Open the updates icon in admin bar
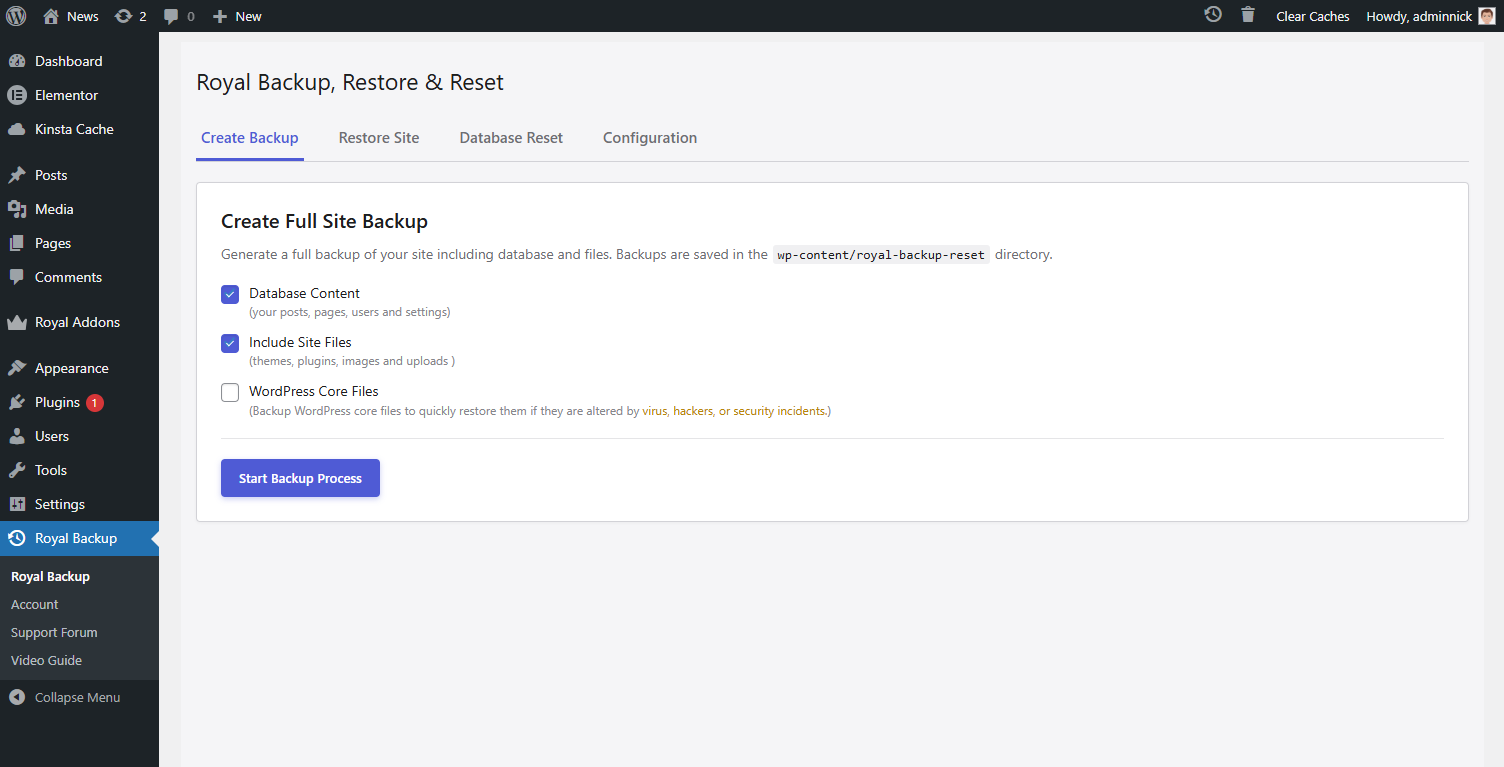The height and width of the screenshot is (767, 1504). pos(124,16)
